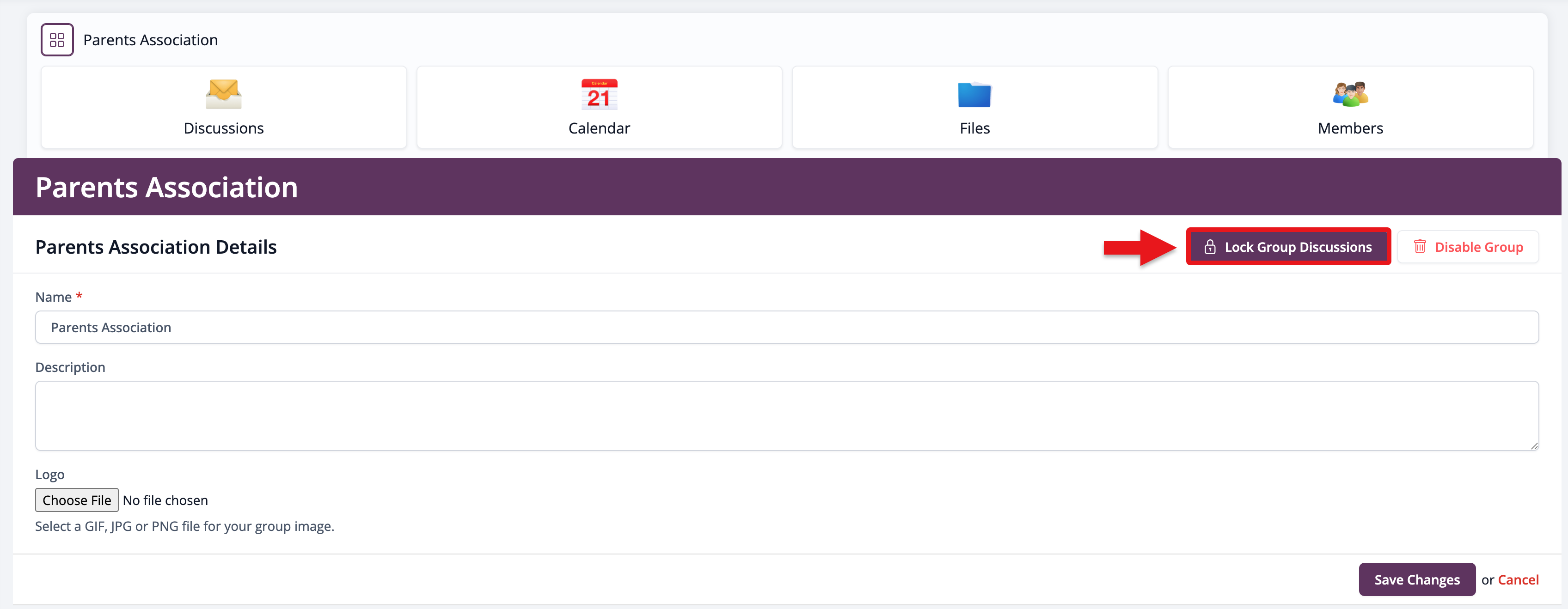
Task: Click the grid group icon beside Parents Association
Action: (x=57, y=40)
